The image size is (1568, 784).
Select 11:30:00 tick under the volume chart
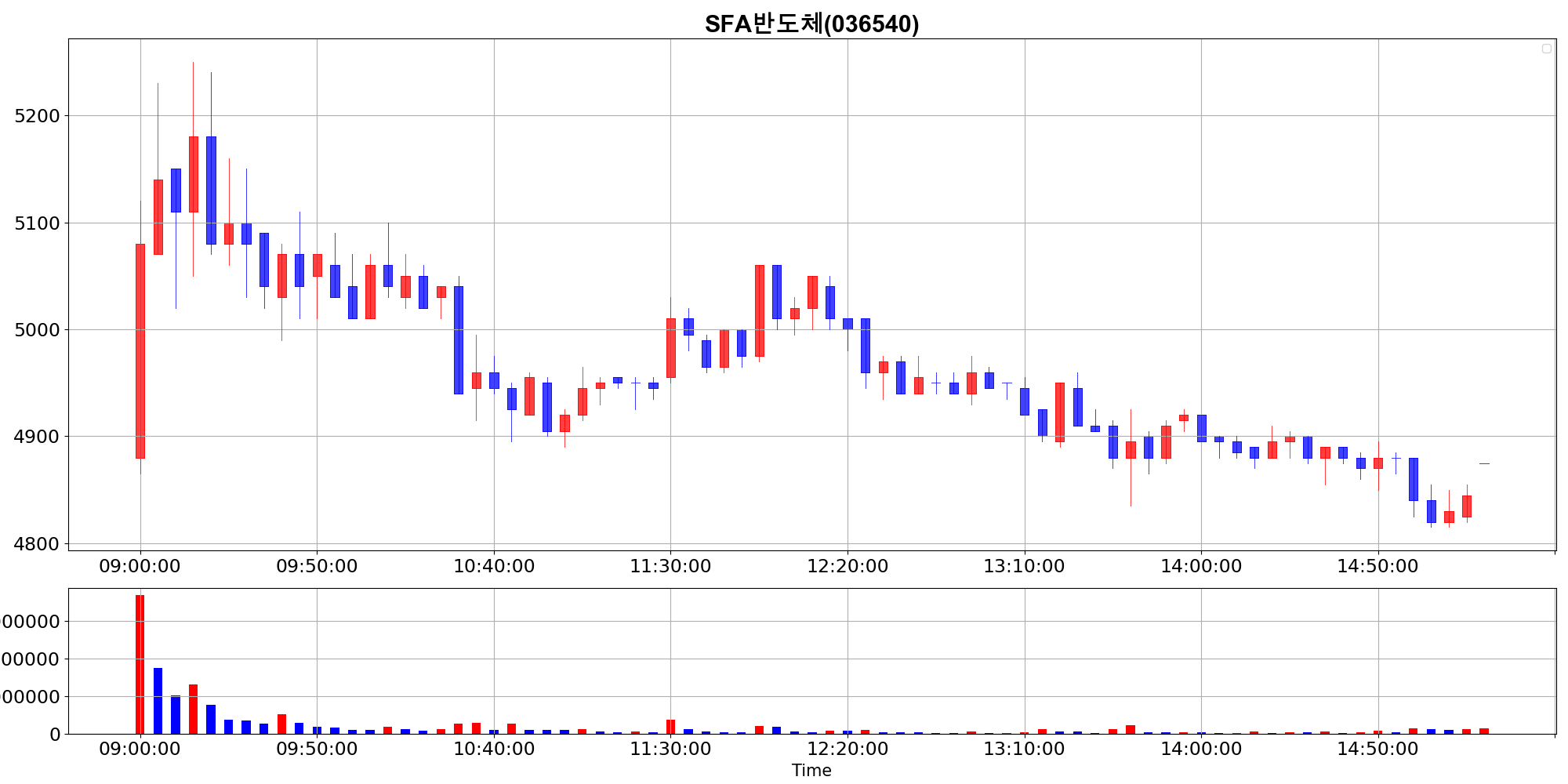pos(670,749)
